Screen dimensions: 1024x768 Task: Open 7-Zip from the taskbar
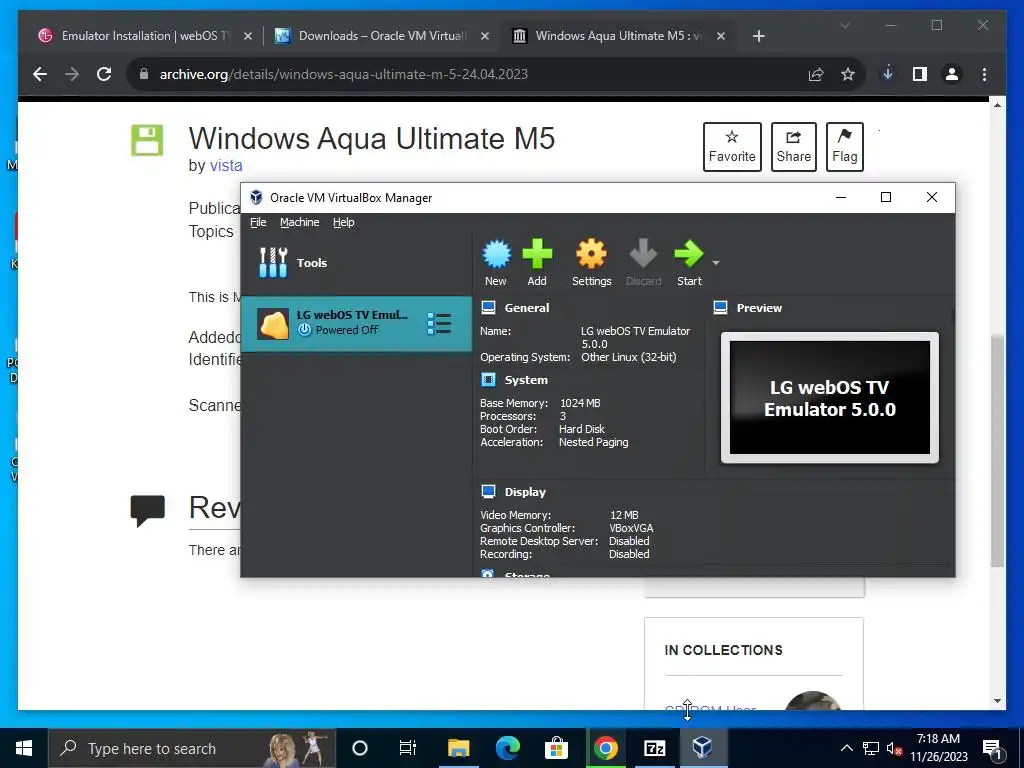(654, 748)
